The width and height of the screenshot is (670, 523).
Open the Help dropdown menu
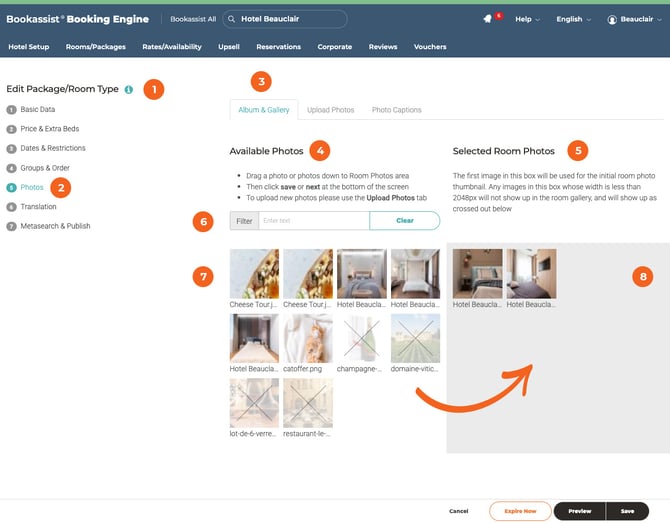point(527,19)
